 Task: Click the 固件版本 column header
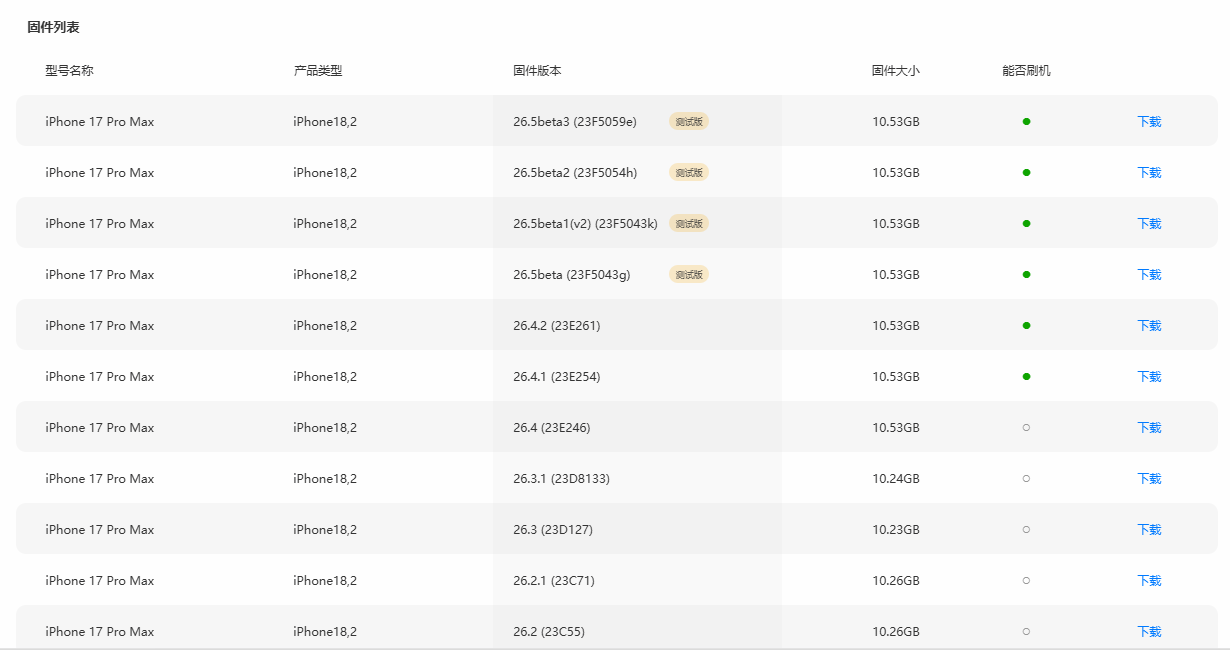537,71
